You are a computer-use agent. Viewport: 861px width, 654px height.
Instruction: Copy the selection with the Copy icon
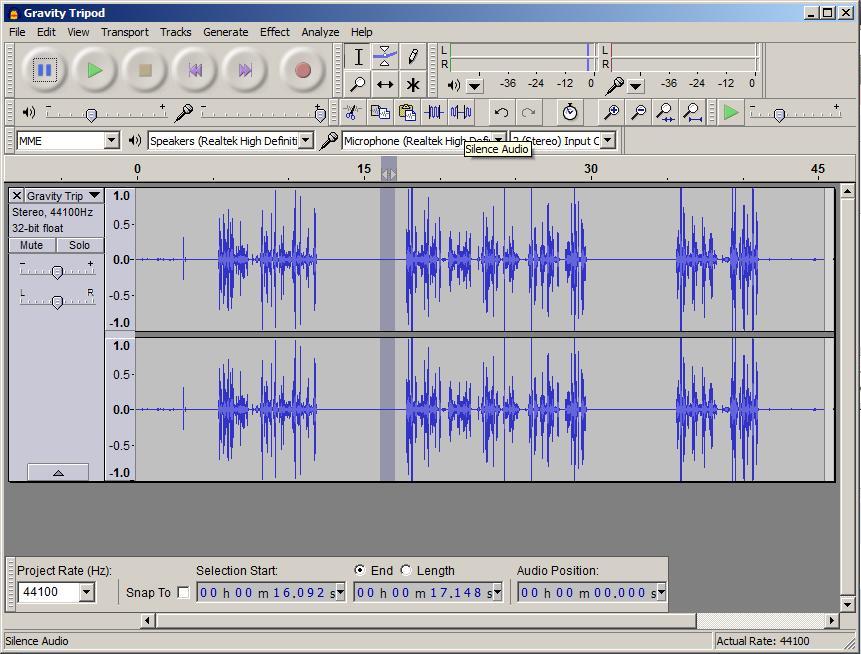pos(380,113)
